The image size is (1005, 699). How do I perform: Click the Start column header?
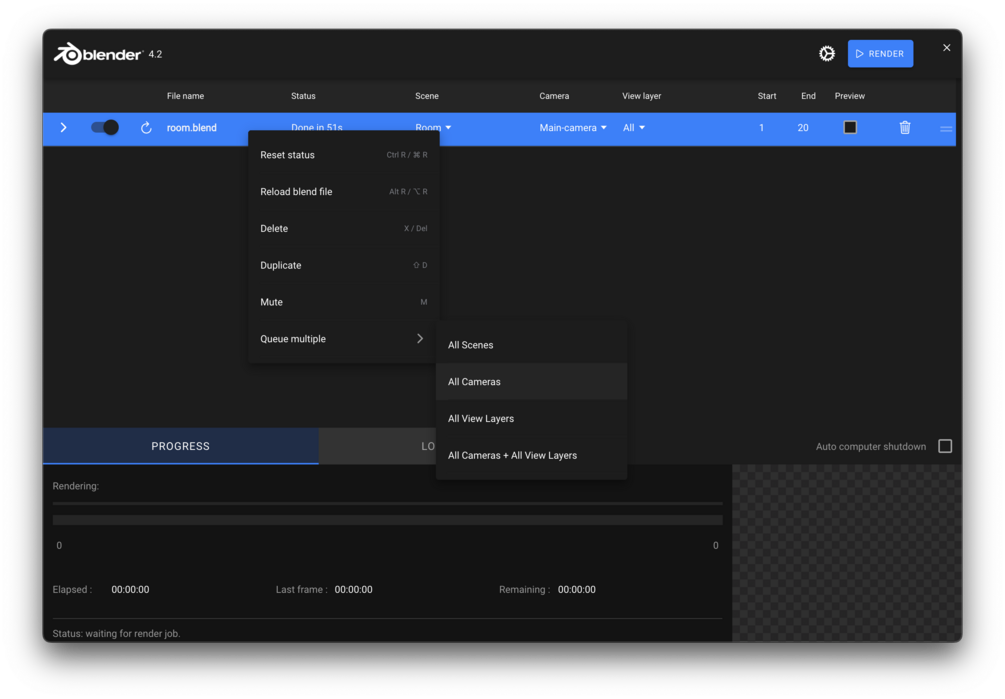(767, 96)
